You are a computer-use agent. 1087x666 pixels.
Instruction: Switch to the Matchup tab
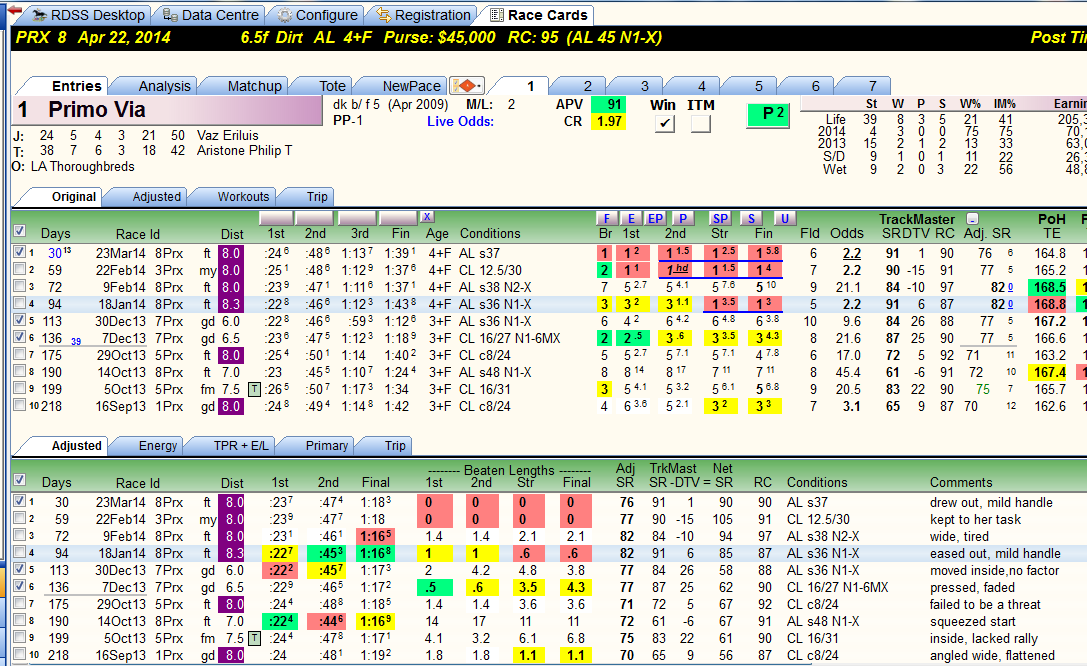[x=254, y=86]
